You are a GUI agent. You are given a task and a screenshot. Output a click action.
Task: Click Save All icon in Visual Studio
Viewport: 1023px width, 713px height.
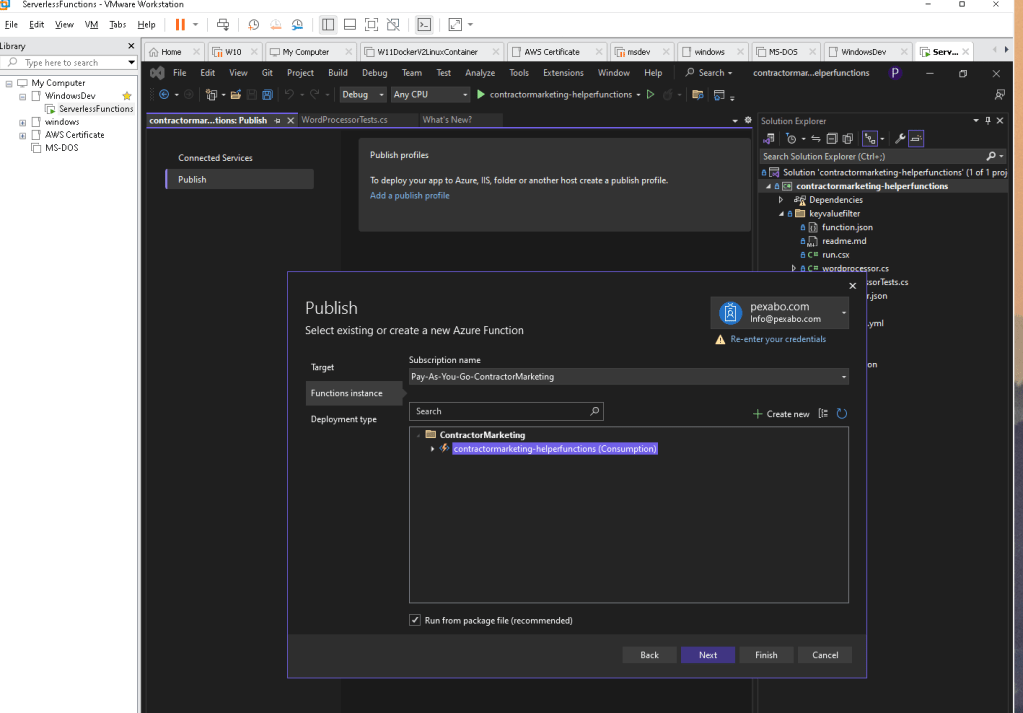pyautogui.click(x=267, y=95)
